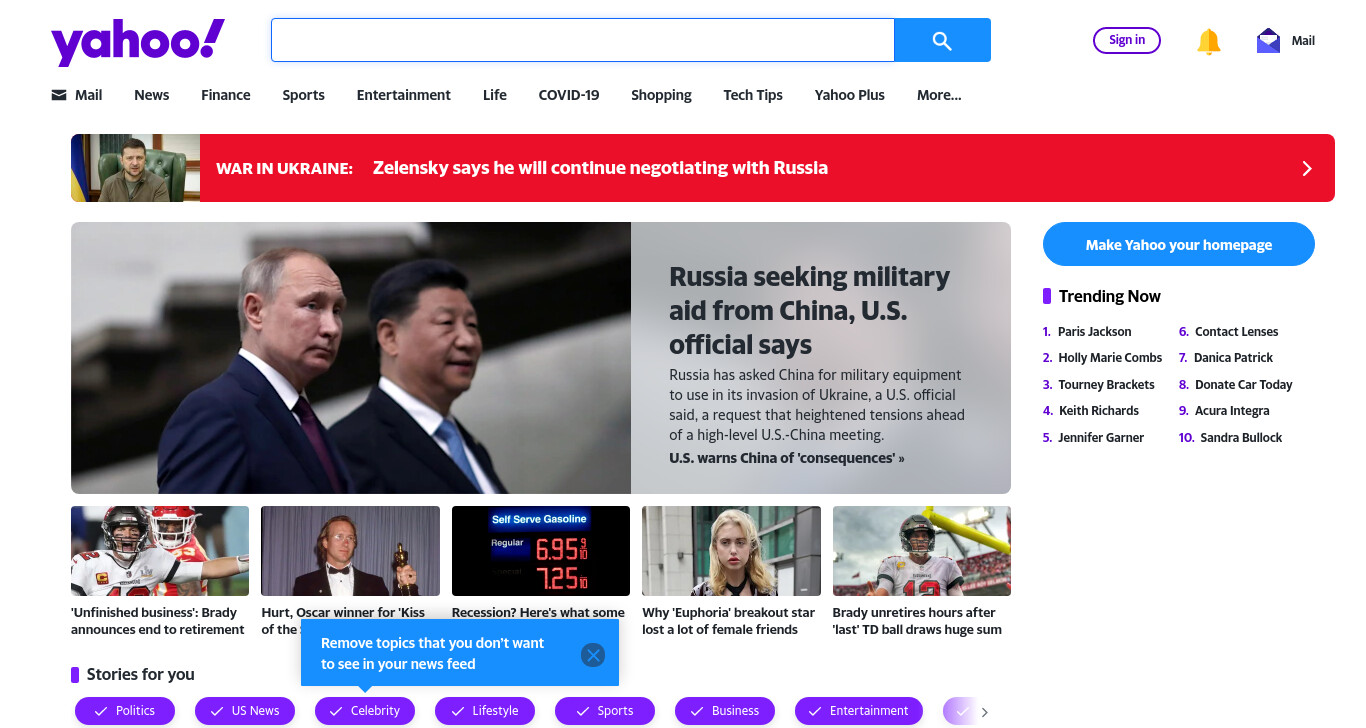Click trending topic Contact Lenses
The width and height of the screenshot is (1366, 728).
[x=1237, y=332]
